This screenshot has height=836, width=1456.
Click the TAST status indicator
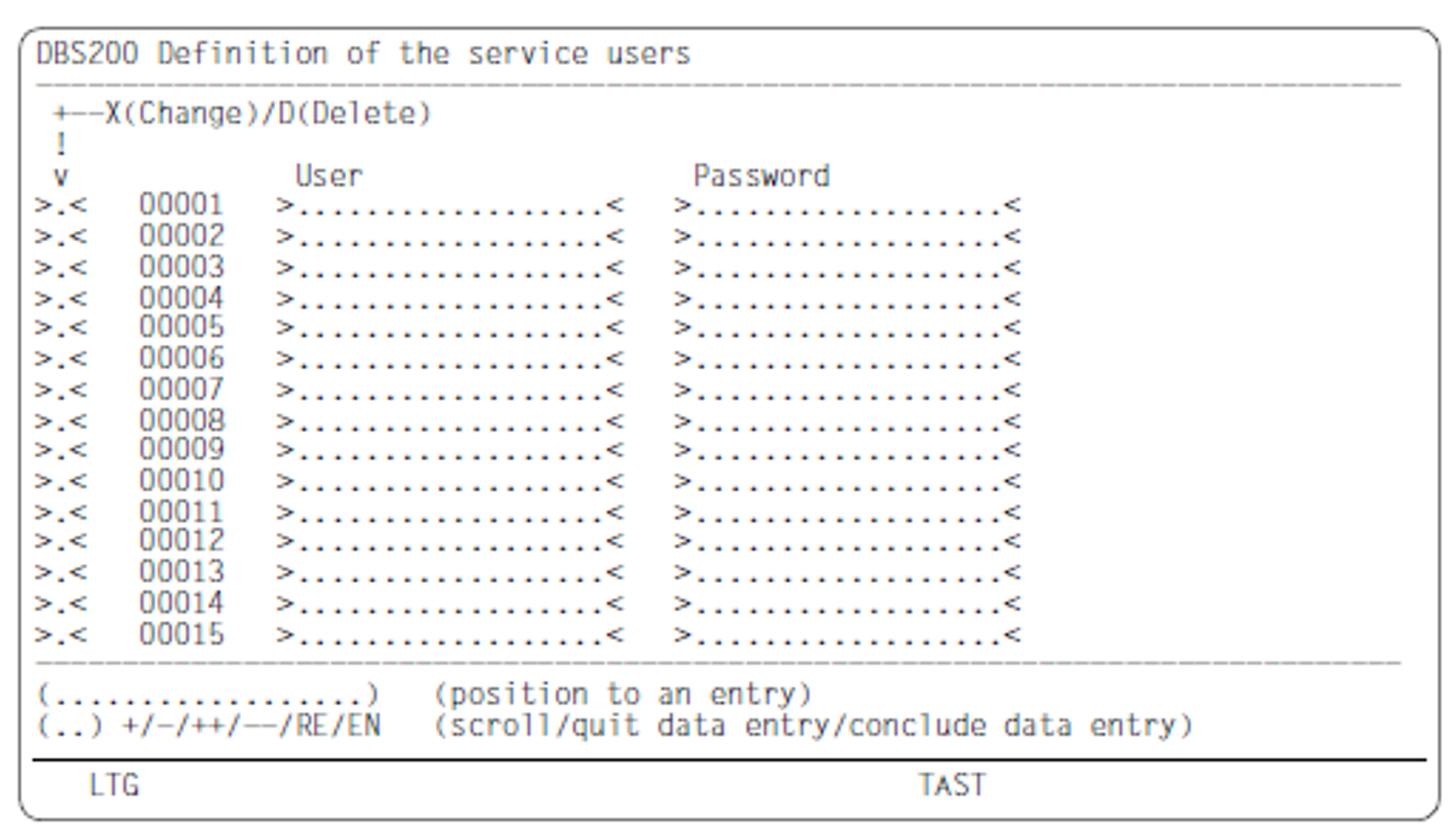tap(952, 785)
